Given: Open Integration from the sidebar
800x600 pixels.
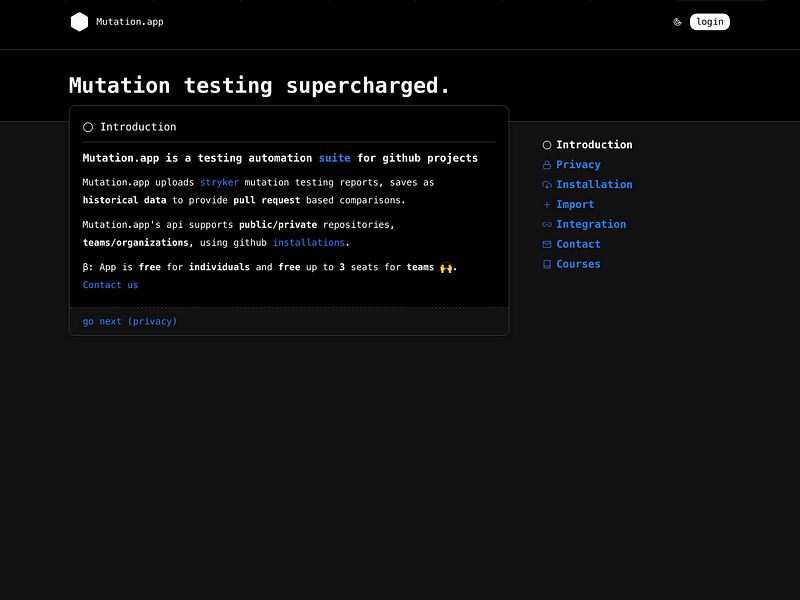Looking at the screenshot, I should tap(591, 224).
